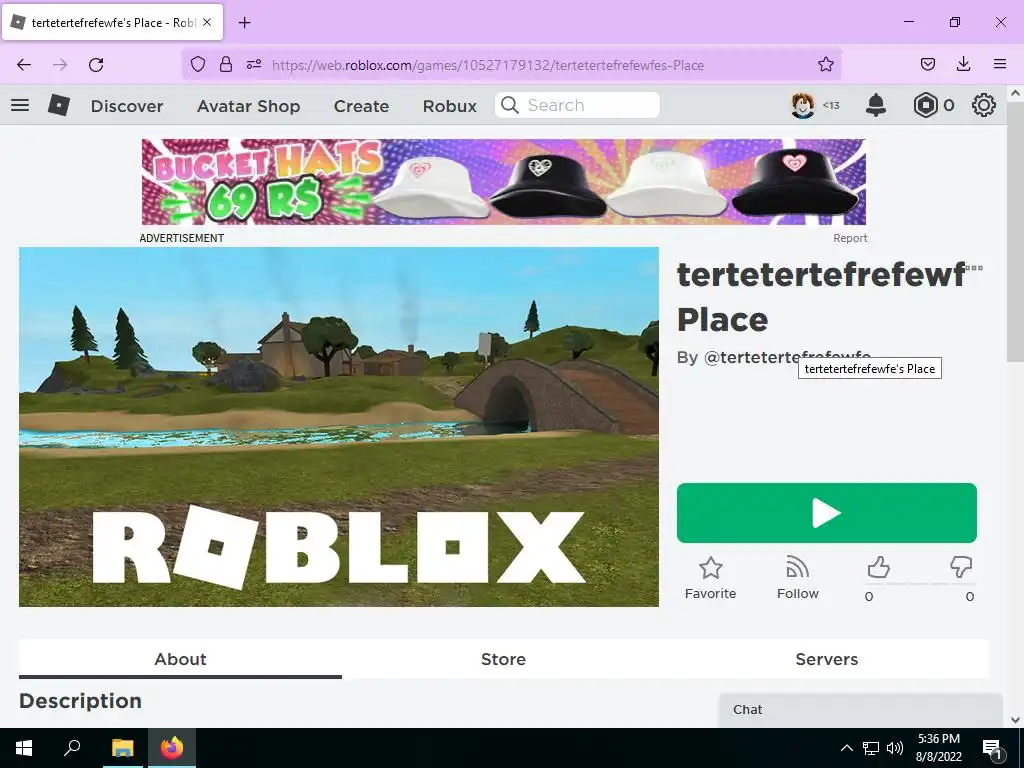Open the Robux page
The image size is (1024, 768).
tap(449, 106)
